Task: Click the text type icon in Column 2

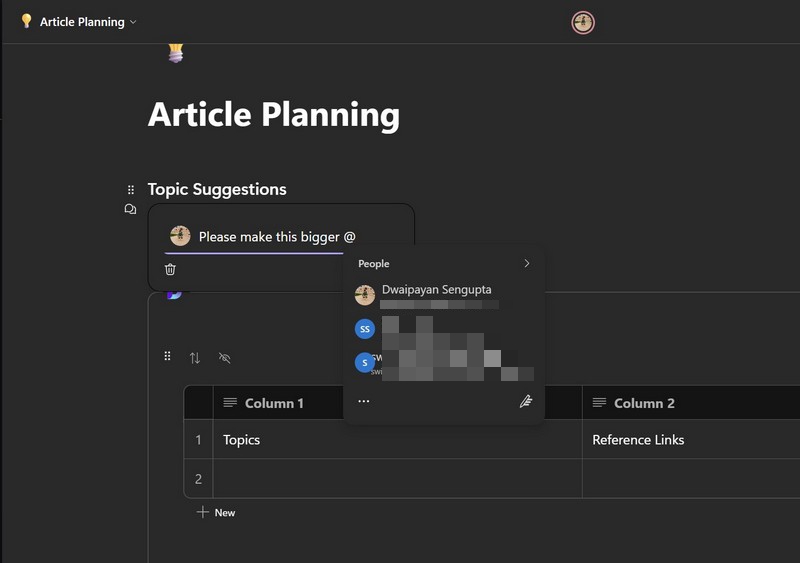Action: [x=599, y=403]
